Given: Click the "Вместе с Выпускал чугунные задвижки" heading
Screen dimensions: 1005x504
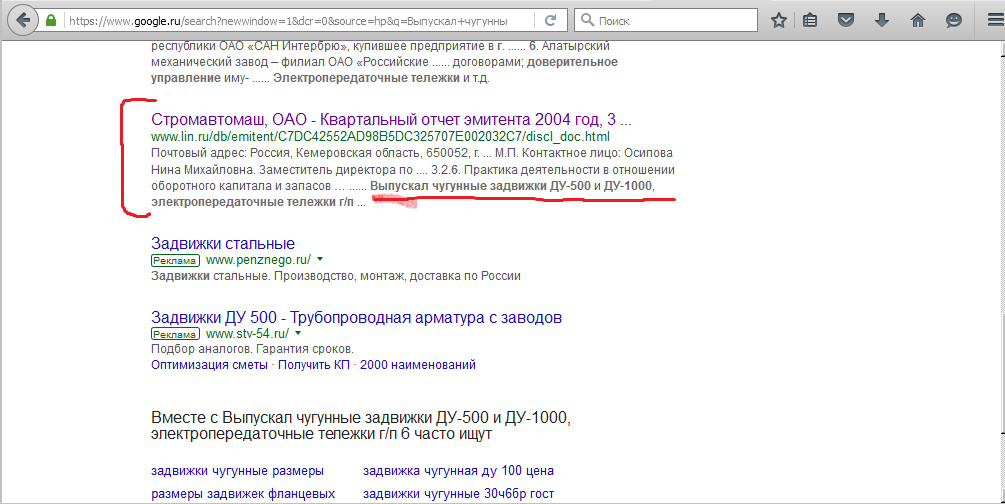Looking at the screenshot, I should pos(361,426).
